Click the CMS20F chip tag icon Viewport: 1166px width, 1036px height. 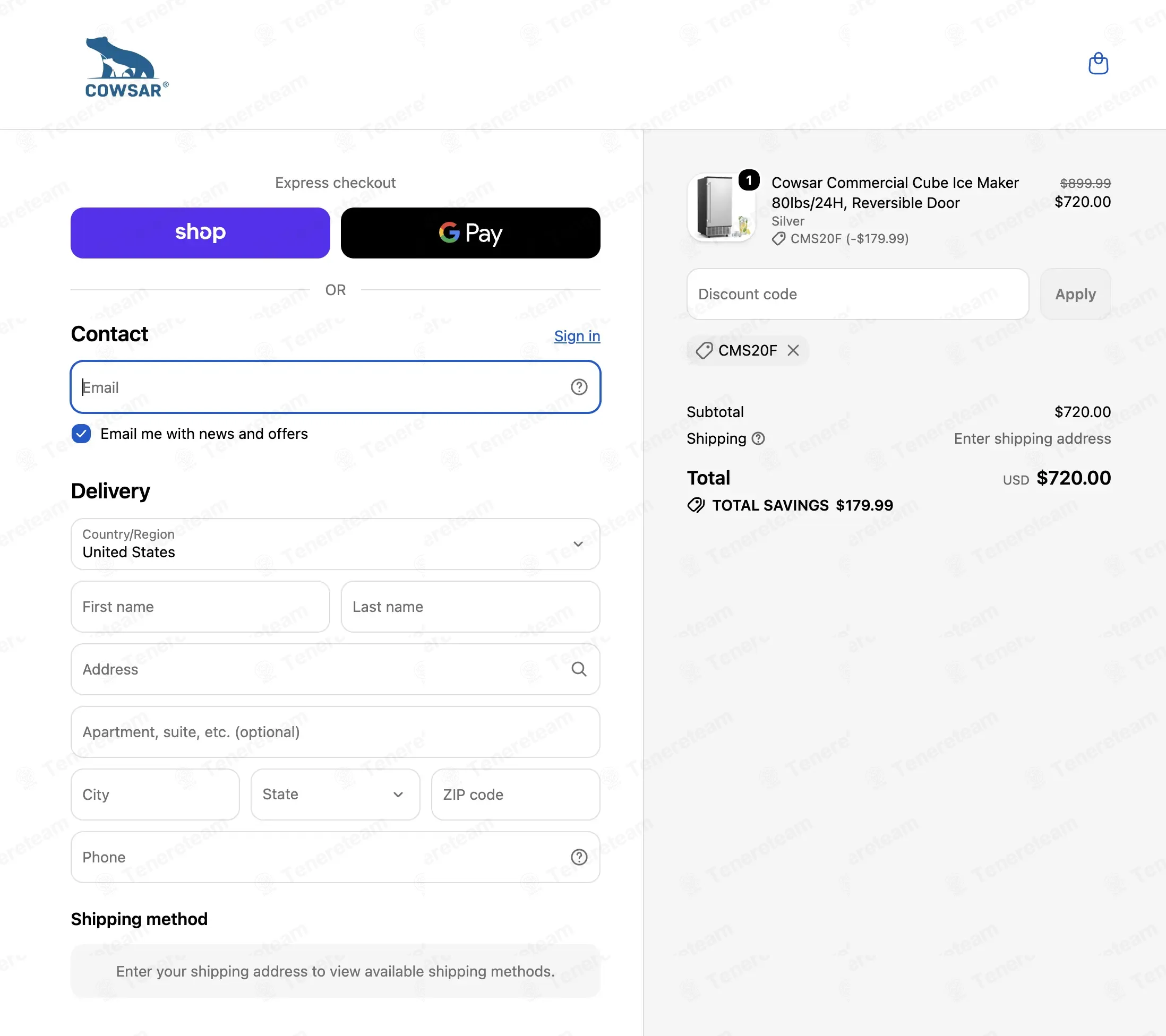coord(704,350)
